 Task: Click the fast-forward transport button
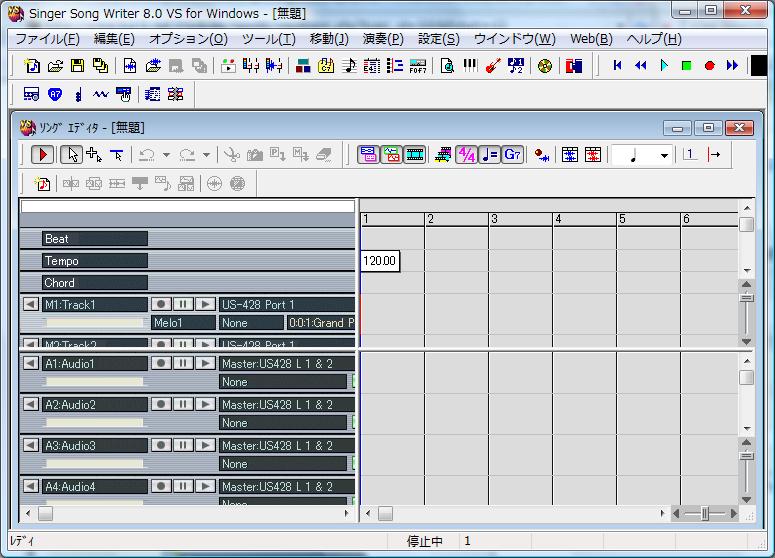732,65
